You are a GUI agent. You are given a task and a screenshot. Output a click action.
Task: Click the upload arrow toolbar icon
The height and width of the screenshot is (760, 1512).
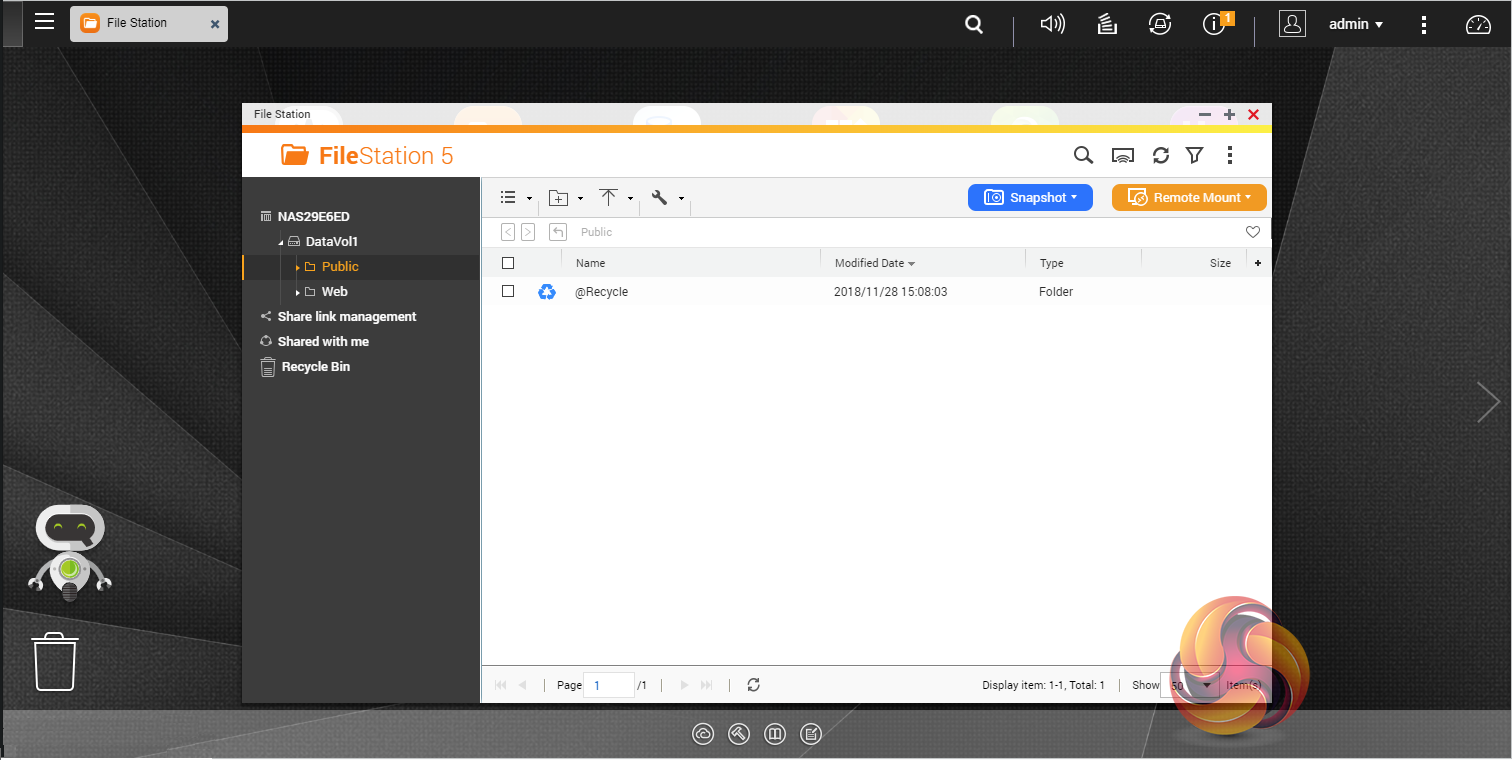pos(608,198)
